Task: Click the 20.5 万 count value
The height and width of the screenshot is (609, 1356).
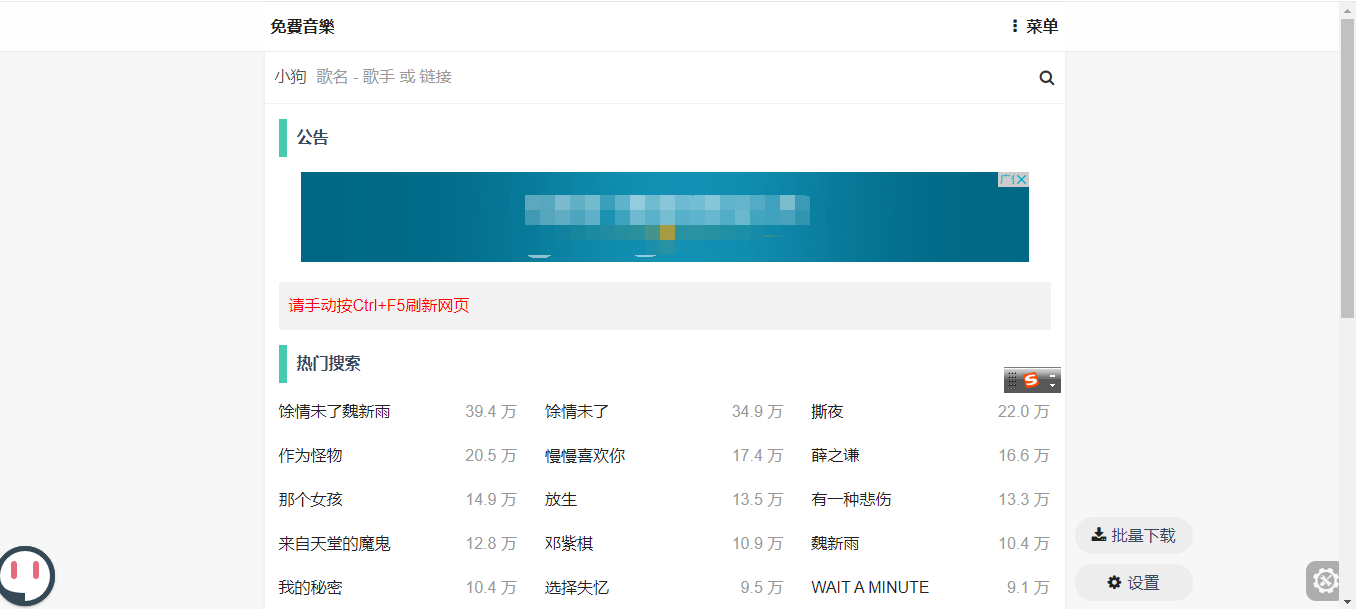Action: (x=491, y=455)
